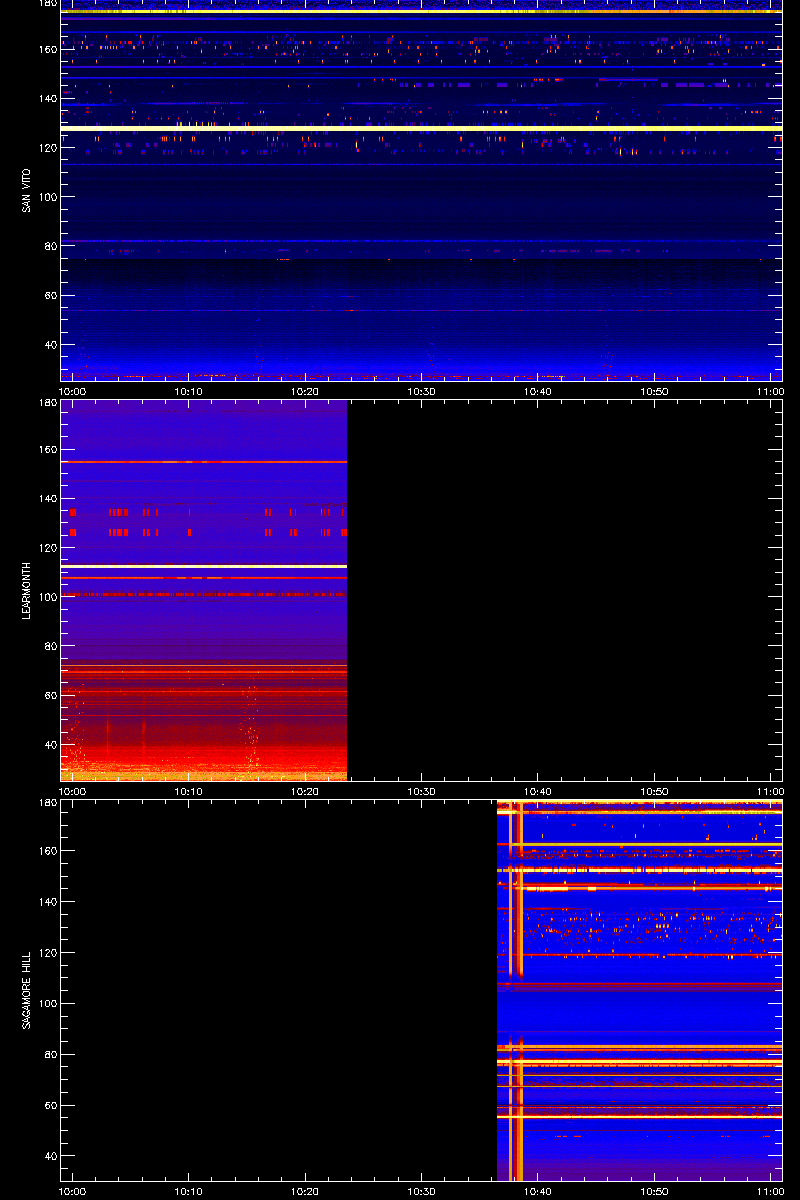Click 10:50 tick under San Vito panel
Screen dimensions: 800x1200
(x=654, y=391)
